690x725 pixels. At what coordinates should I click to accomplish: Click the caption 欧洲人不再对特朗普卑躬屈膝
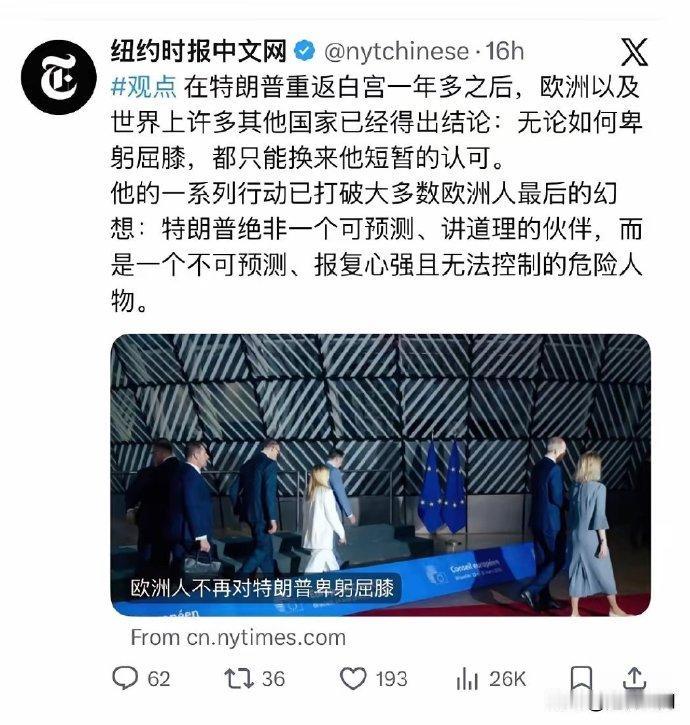tap(262, 588)
